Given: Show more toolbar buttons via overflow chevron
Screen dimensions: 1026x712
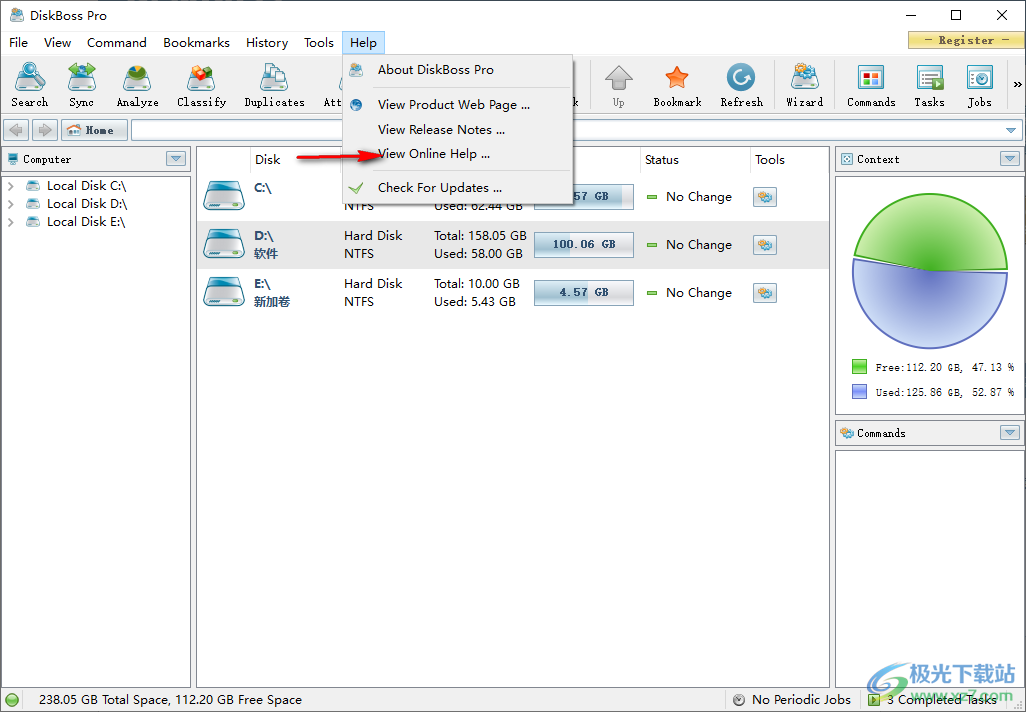Looking at the screenshot, I should tap(1017, 84).
